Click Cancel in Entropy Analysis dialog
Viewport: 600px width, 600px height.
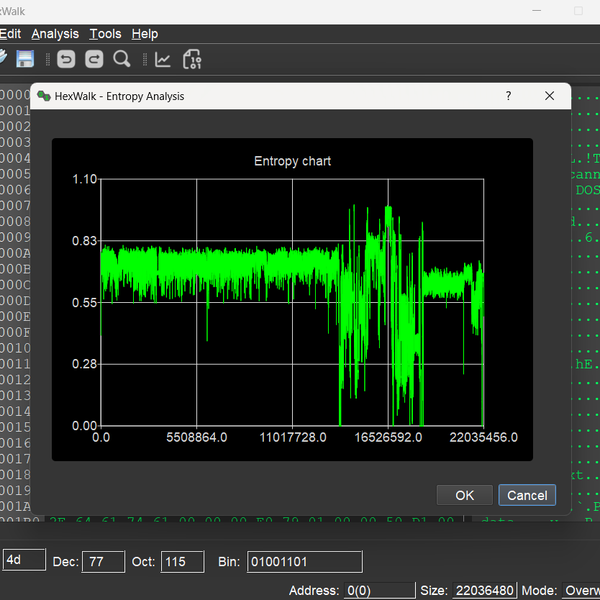coord(527,495)
